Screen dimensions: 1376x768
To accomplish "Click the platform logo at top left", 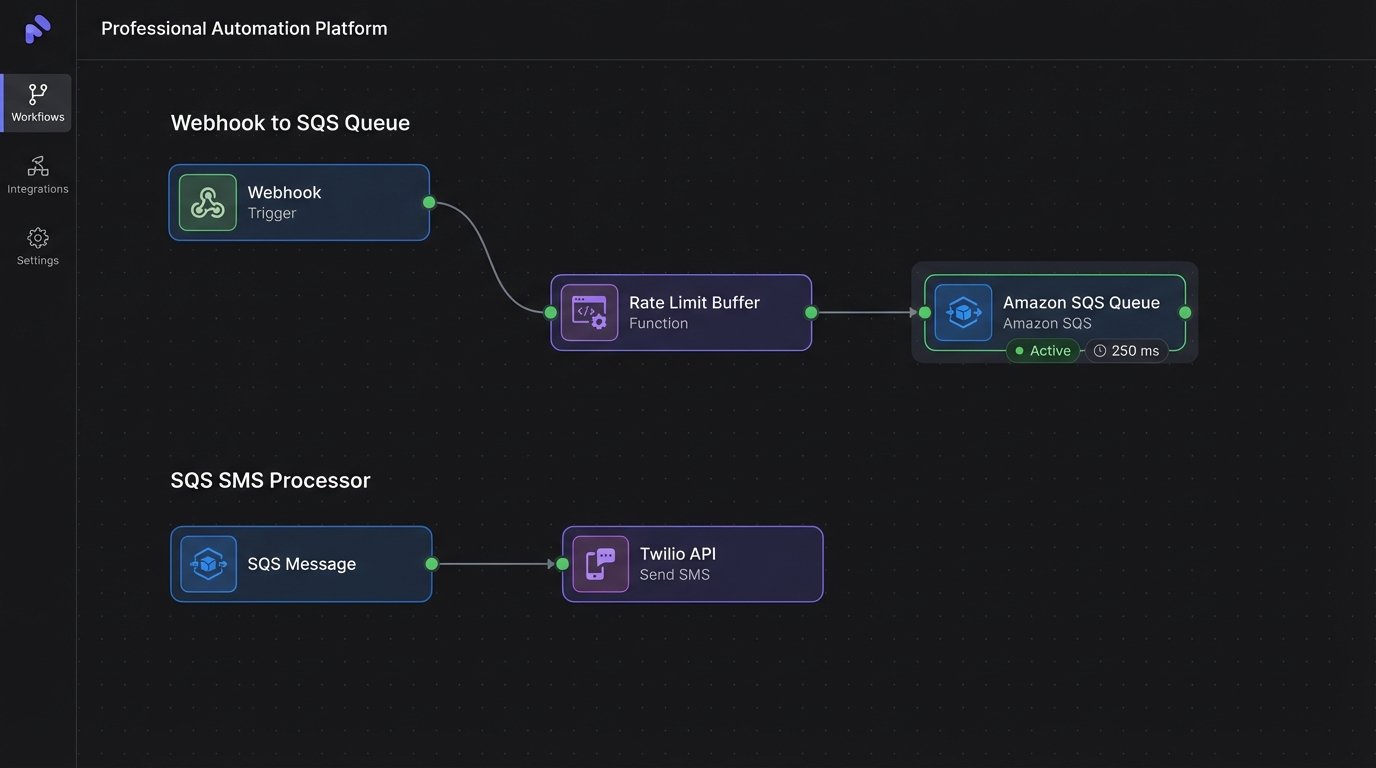I will tap(37, 29).
